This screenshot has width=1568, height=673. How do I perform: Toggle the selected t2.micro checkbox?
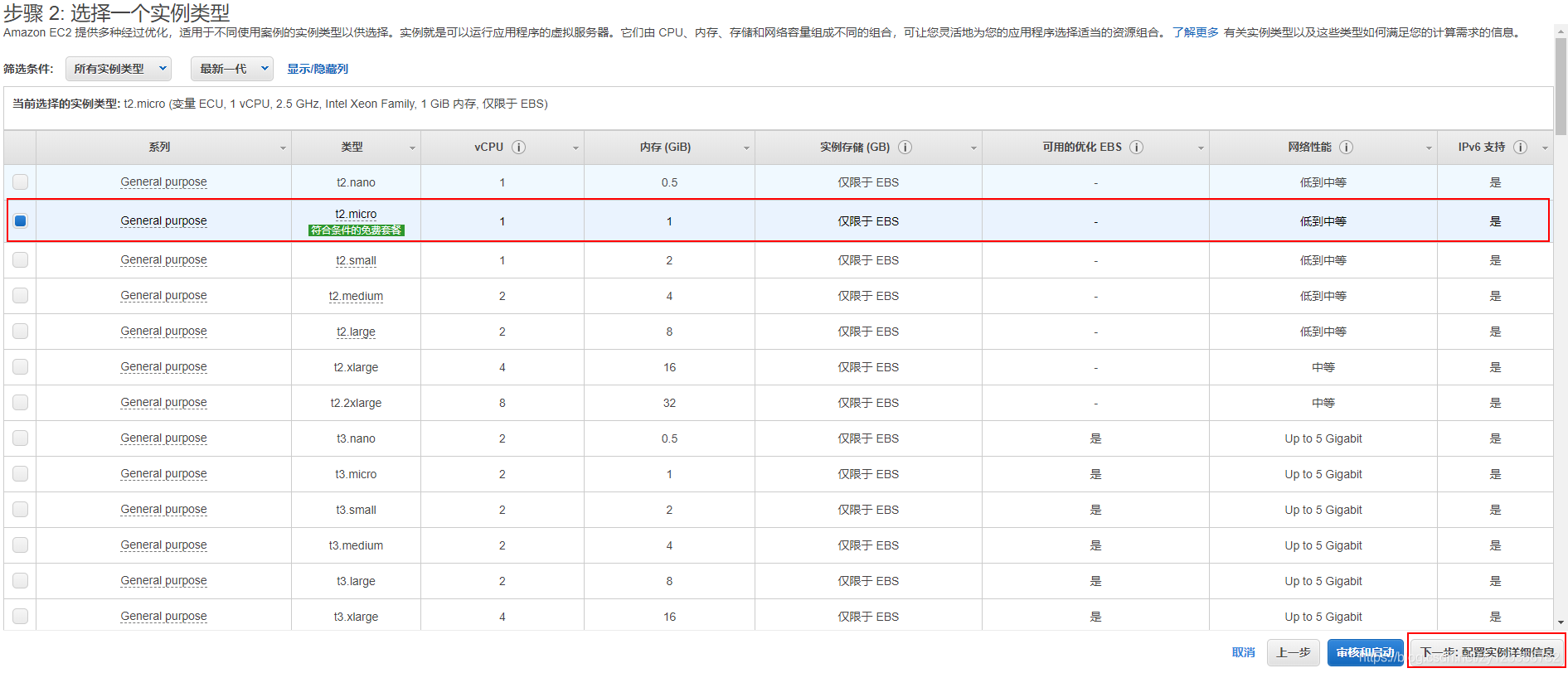pyautogui.click(x=21, y=220)
